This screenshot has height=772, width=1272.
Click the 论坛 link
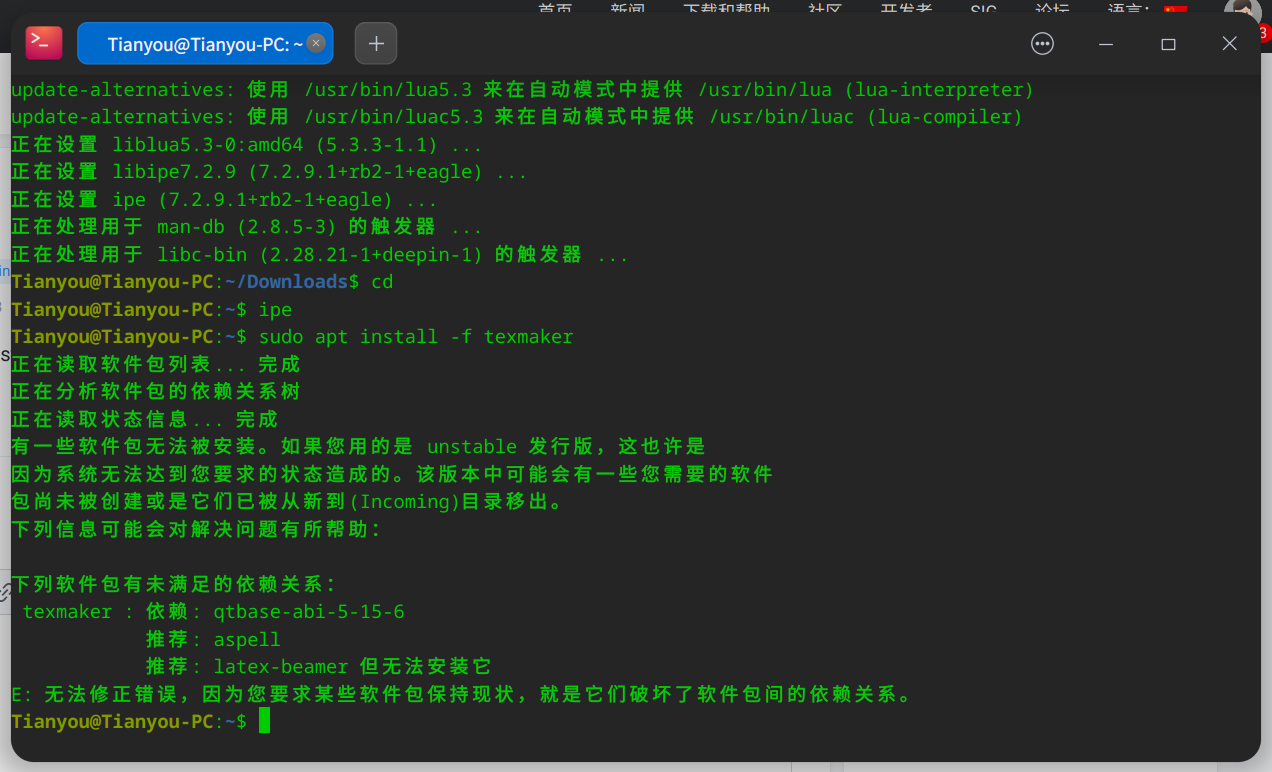pos(1052,10)
